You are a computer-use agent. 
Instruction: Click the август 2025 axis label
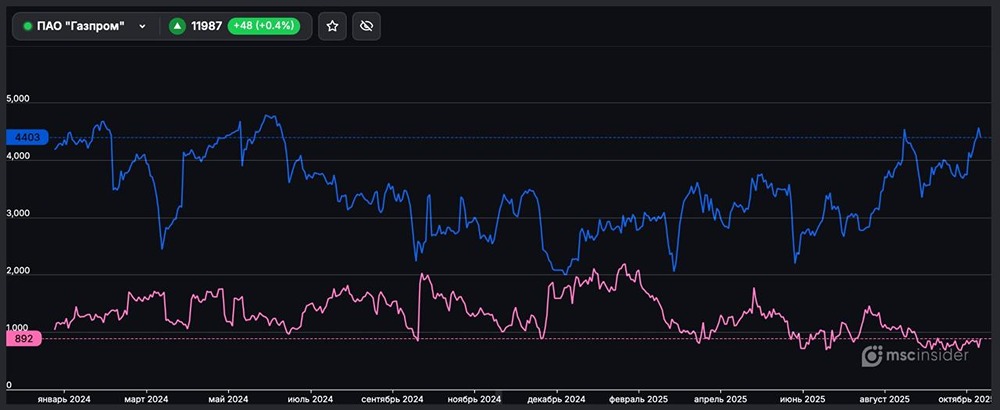[x=884, y=398]
